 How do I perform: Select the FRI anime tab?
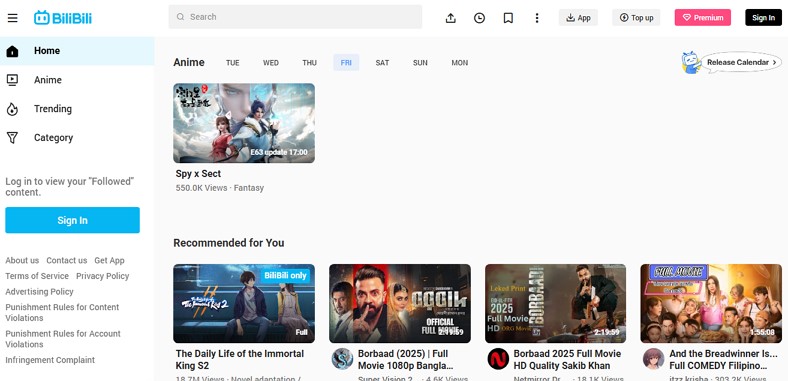(x=346, y=63)
